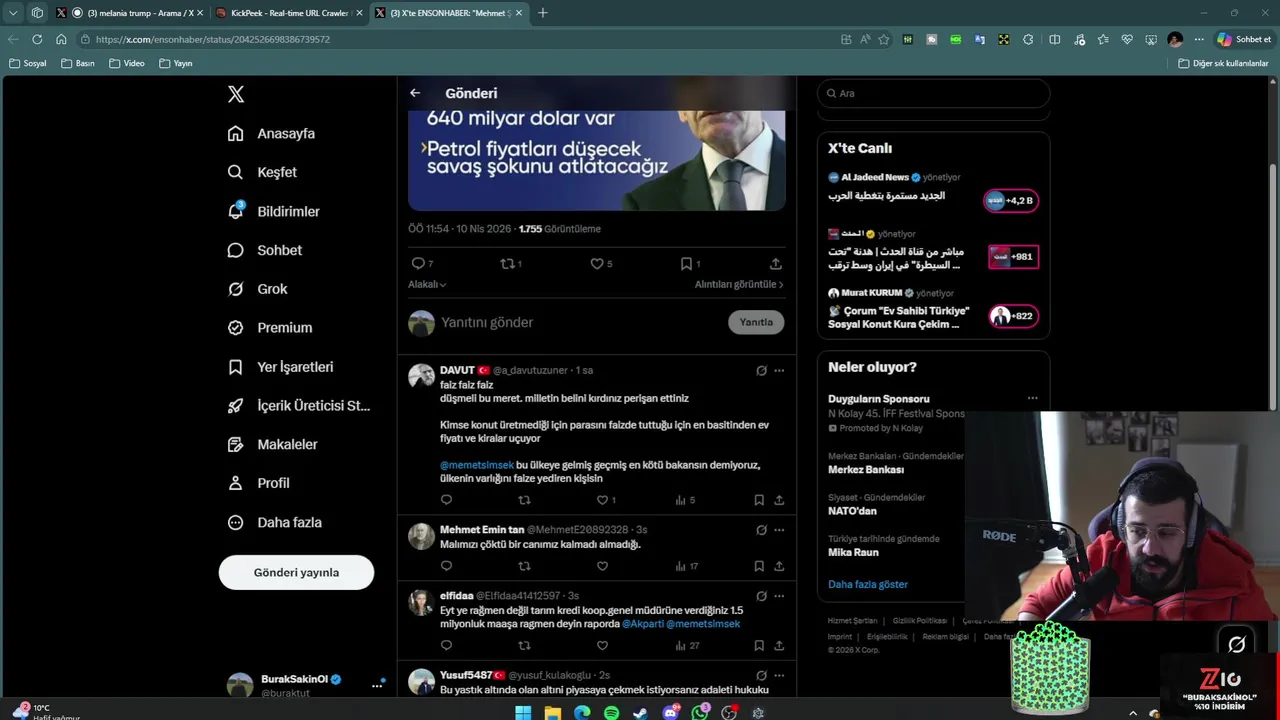Open Windows Start menu

(x=522, y=712)
